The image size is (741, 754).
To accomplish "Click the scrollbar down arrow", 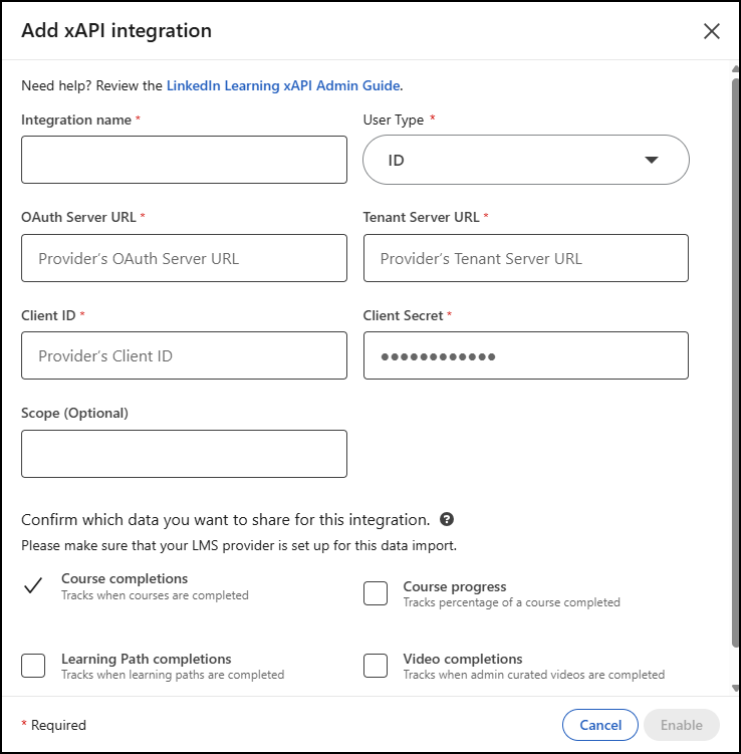I will tap(736, 687).
